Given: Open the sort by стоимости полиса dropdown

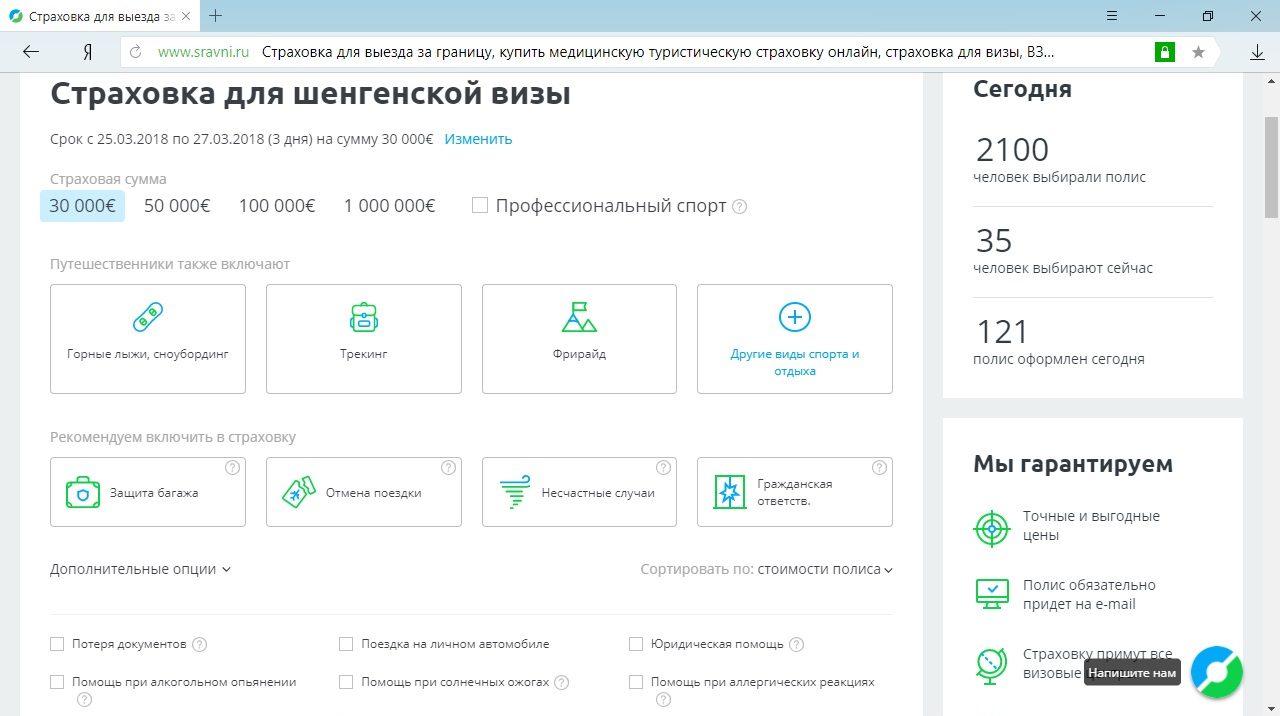Looking at the screenshot, I should click(x=824, y=569).
